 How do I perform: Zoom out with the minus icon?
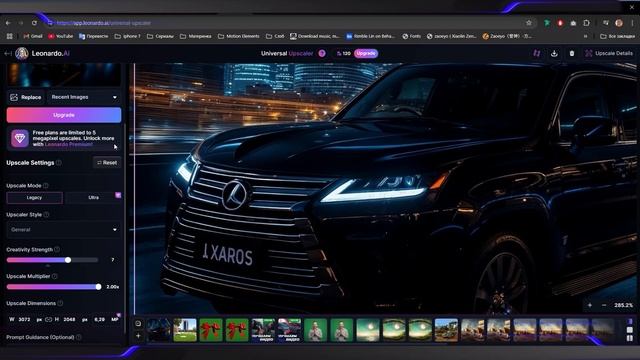pyautogui.click(x=604, y=305)
